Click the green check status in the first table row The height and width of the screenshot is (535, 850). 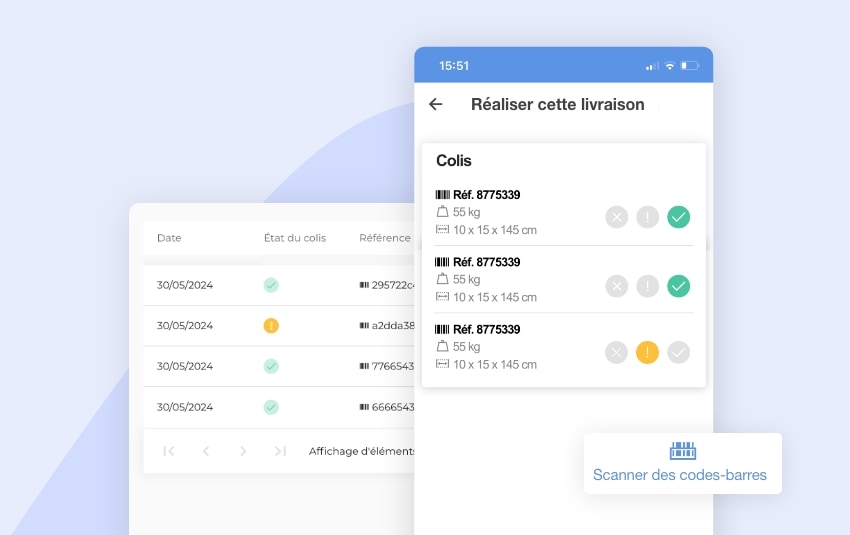[270, 285]
